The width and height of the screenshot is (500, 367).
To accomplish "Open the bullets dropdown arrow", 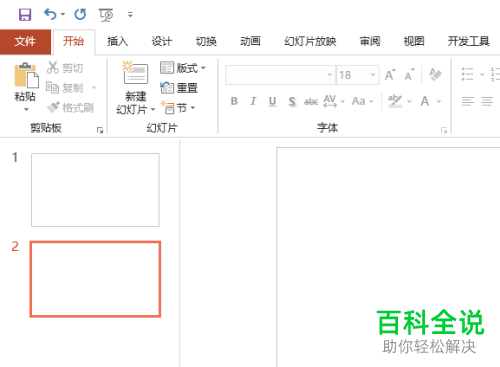I will [x=482, y=74].
